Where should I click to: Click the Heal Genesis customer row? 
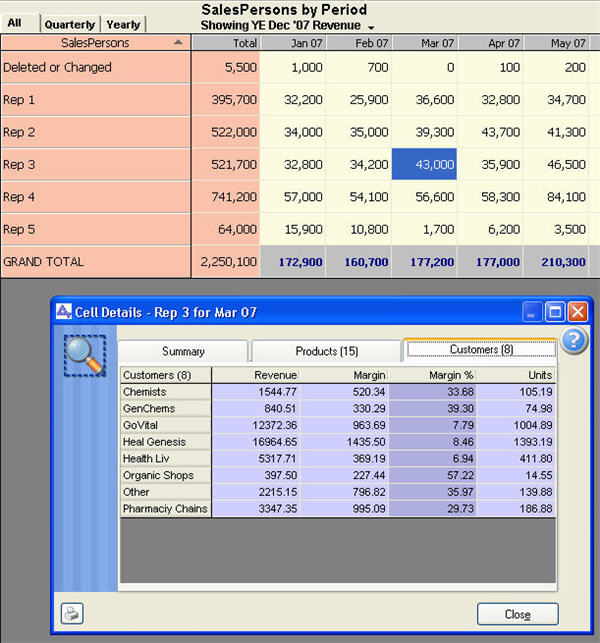166,442
